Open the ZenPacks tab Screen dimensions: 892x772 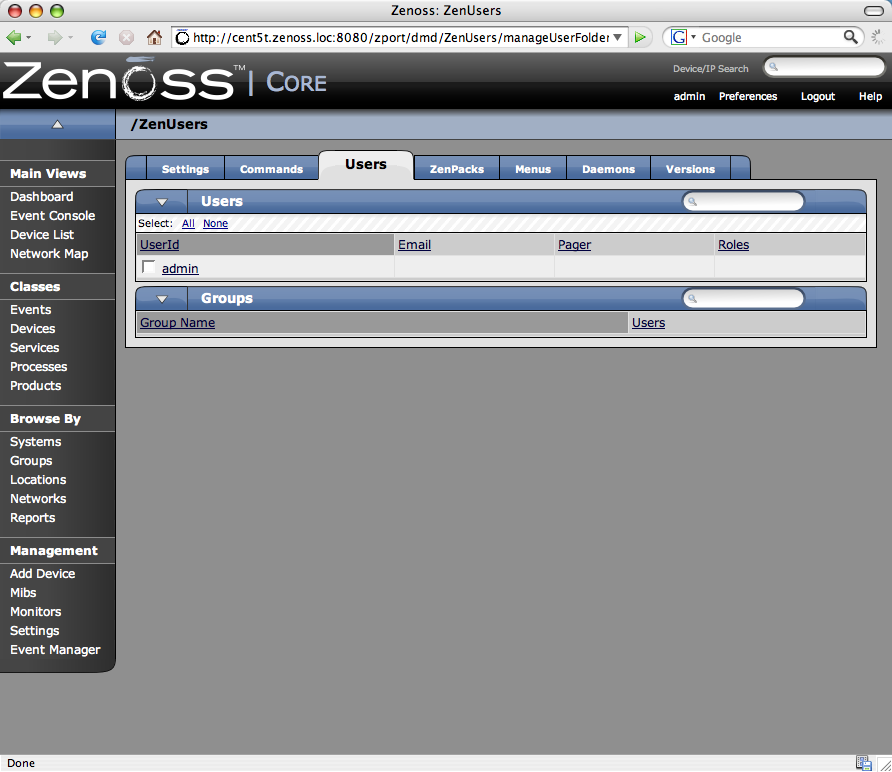click(457, 169)
